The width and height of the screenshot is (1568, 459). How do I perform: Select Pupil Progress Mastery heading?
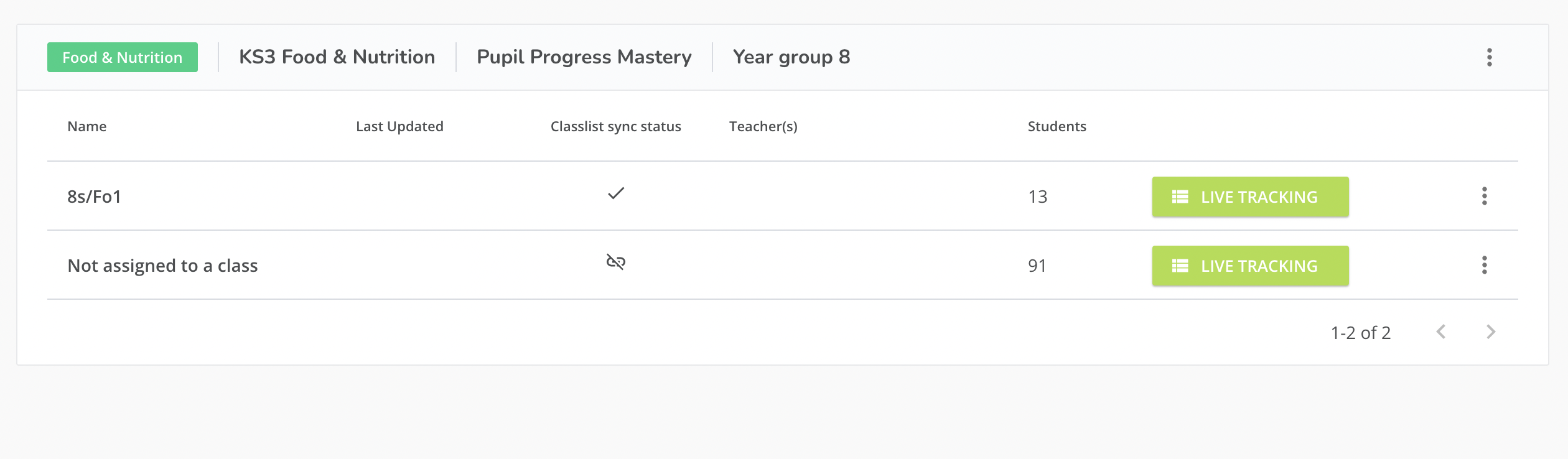click(584, 57)
